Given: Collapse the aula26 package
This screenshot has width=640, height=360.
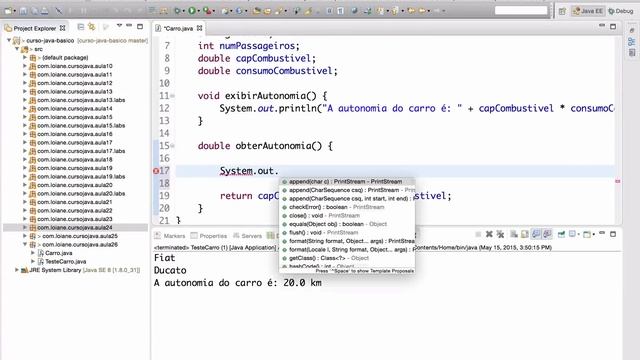Looking at the screenshot, I should point(25,244).
